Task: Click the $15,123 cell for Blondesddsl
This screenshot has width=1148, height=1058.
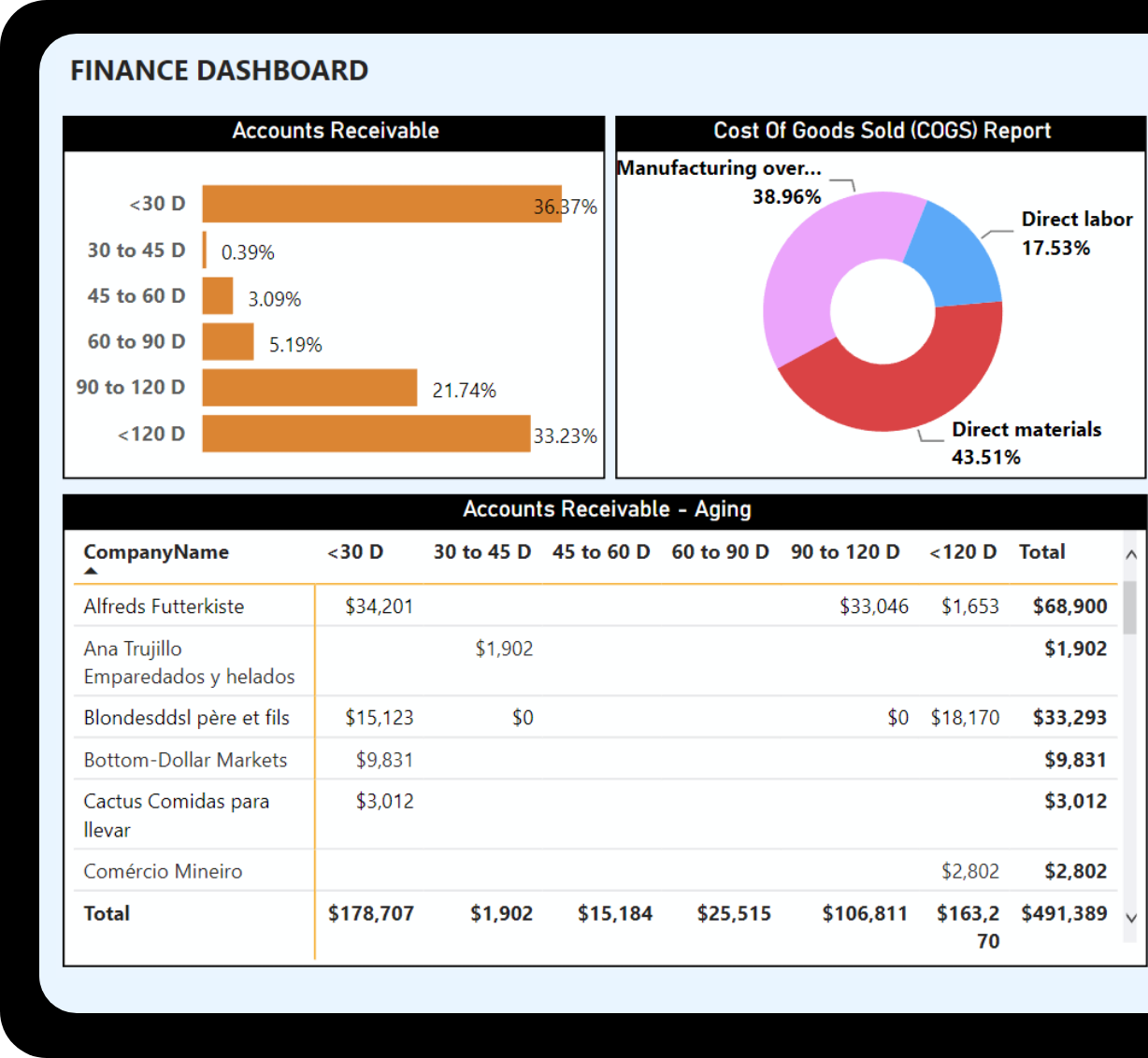Action: pyautogui.click(x=379, y=718)
